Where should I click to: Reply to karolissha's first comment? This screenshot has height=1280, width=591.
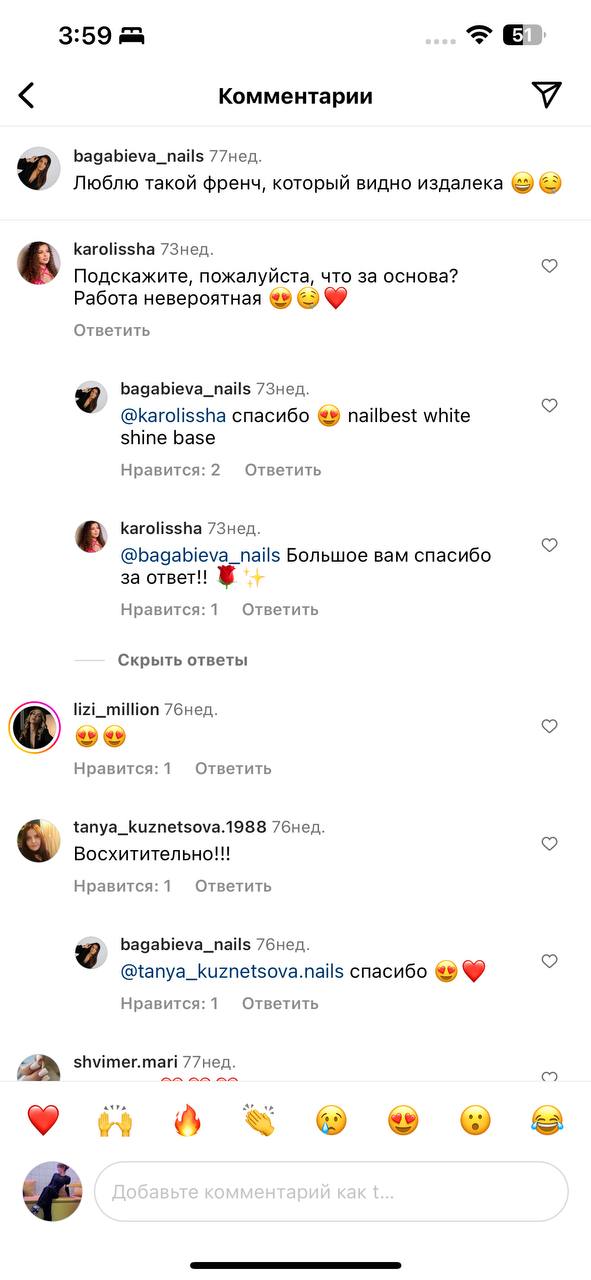(x=112, y=330)
